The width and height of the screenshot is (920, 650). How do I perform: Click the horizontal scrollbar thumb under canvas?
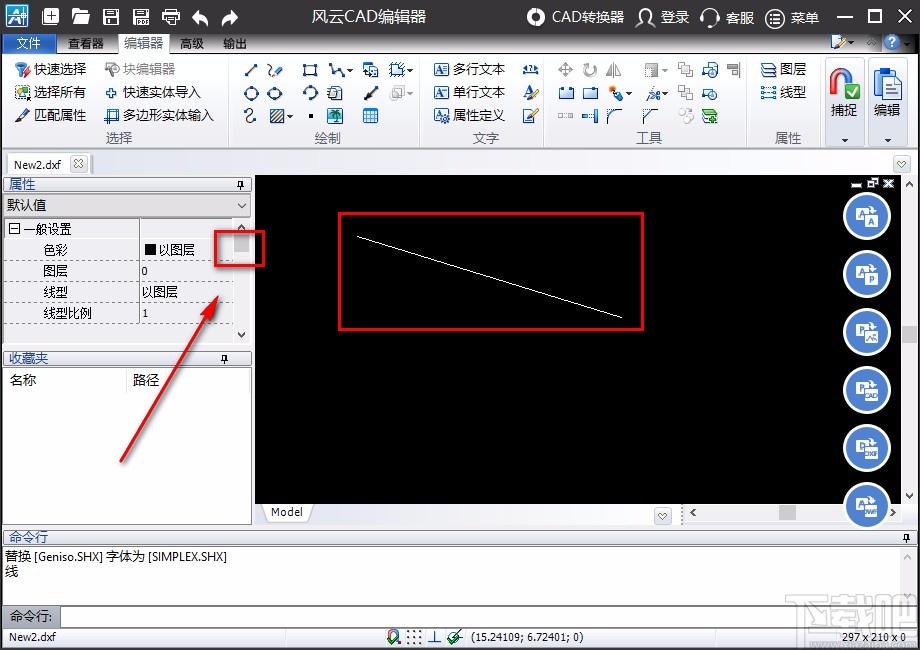coord(787,512)
